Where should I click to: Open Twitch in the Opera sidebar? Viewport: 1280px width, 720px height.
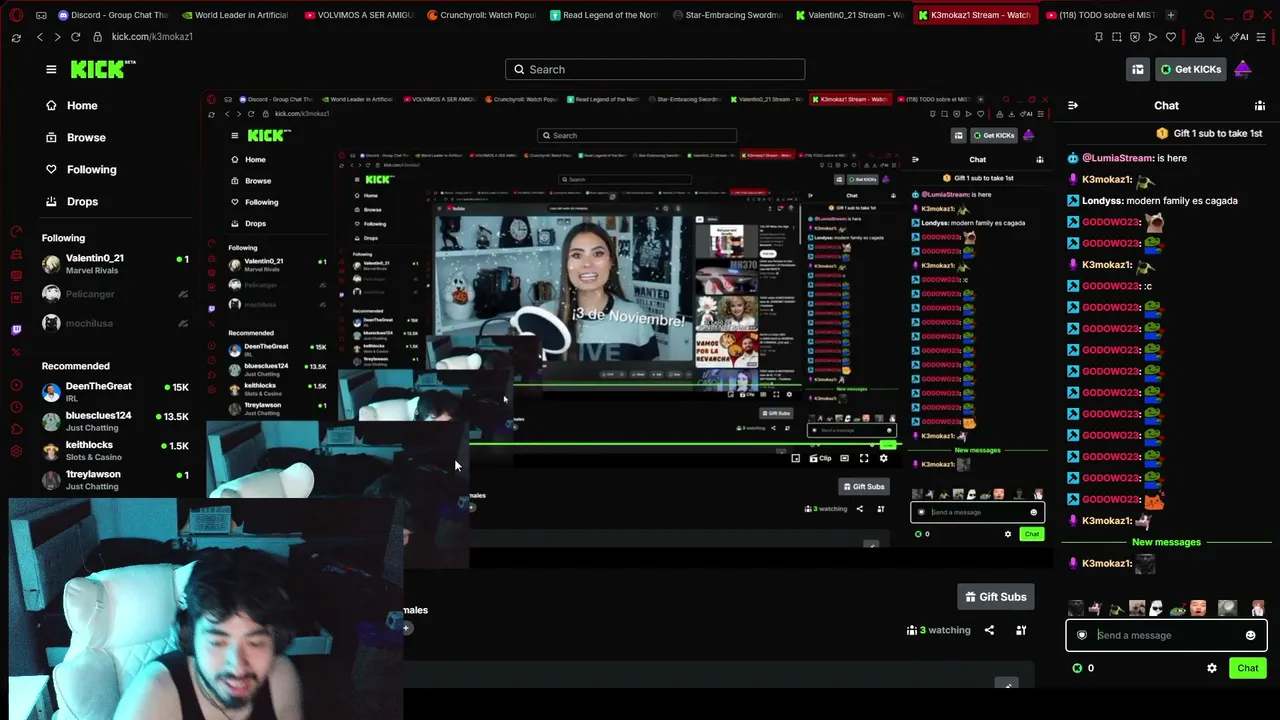pos(16,330)
